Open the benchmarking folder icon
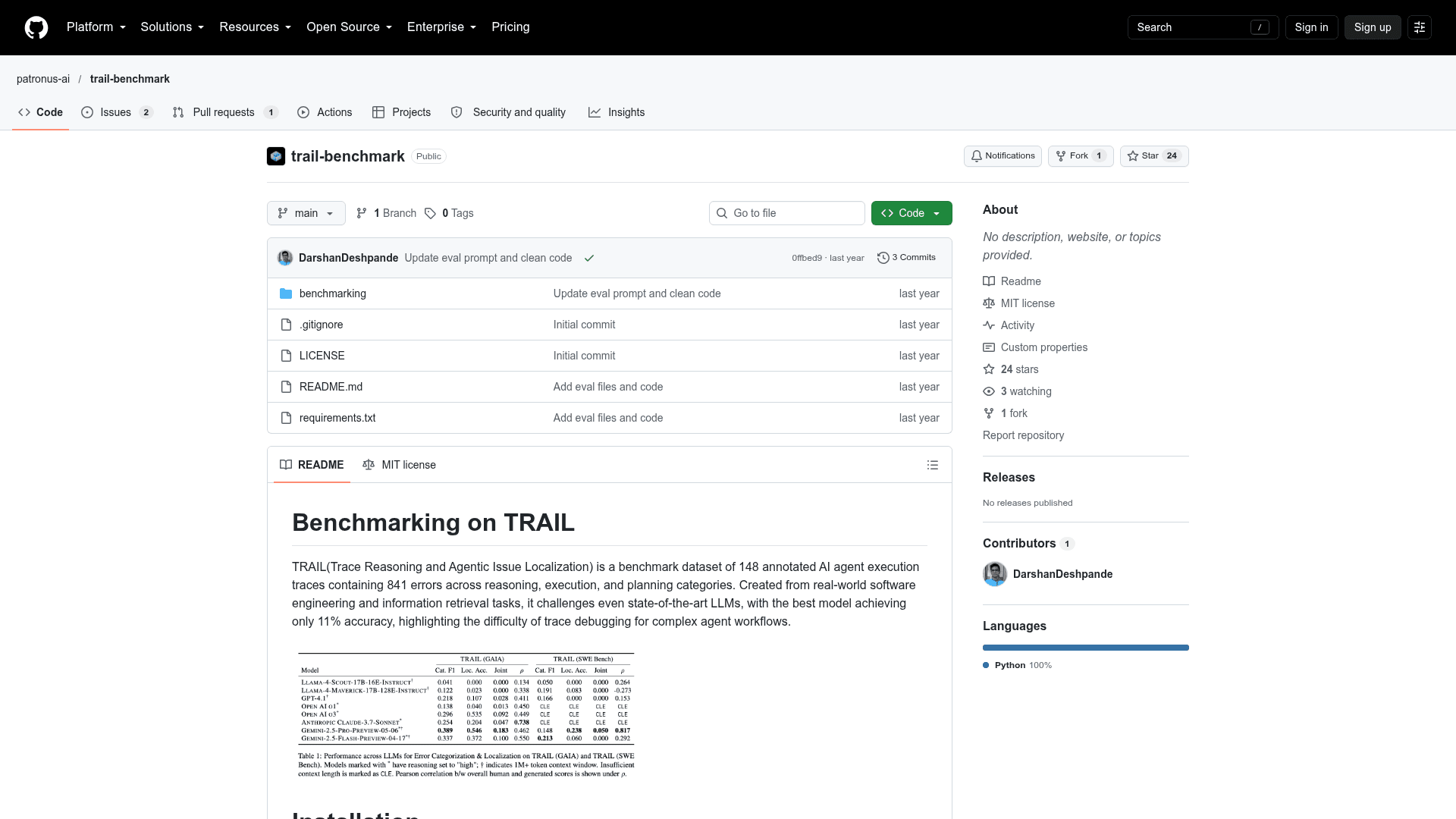Image resolution: width=1456 pixels, height=819 pixels. pyautogui.click(x=286, y=293)
